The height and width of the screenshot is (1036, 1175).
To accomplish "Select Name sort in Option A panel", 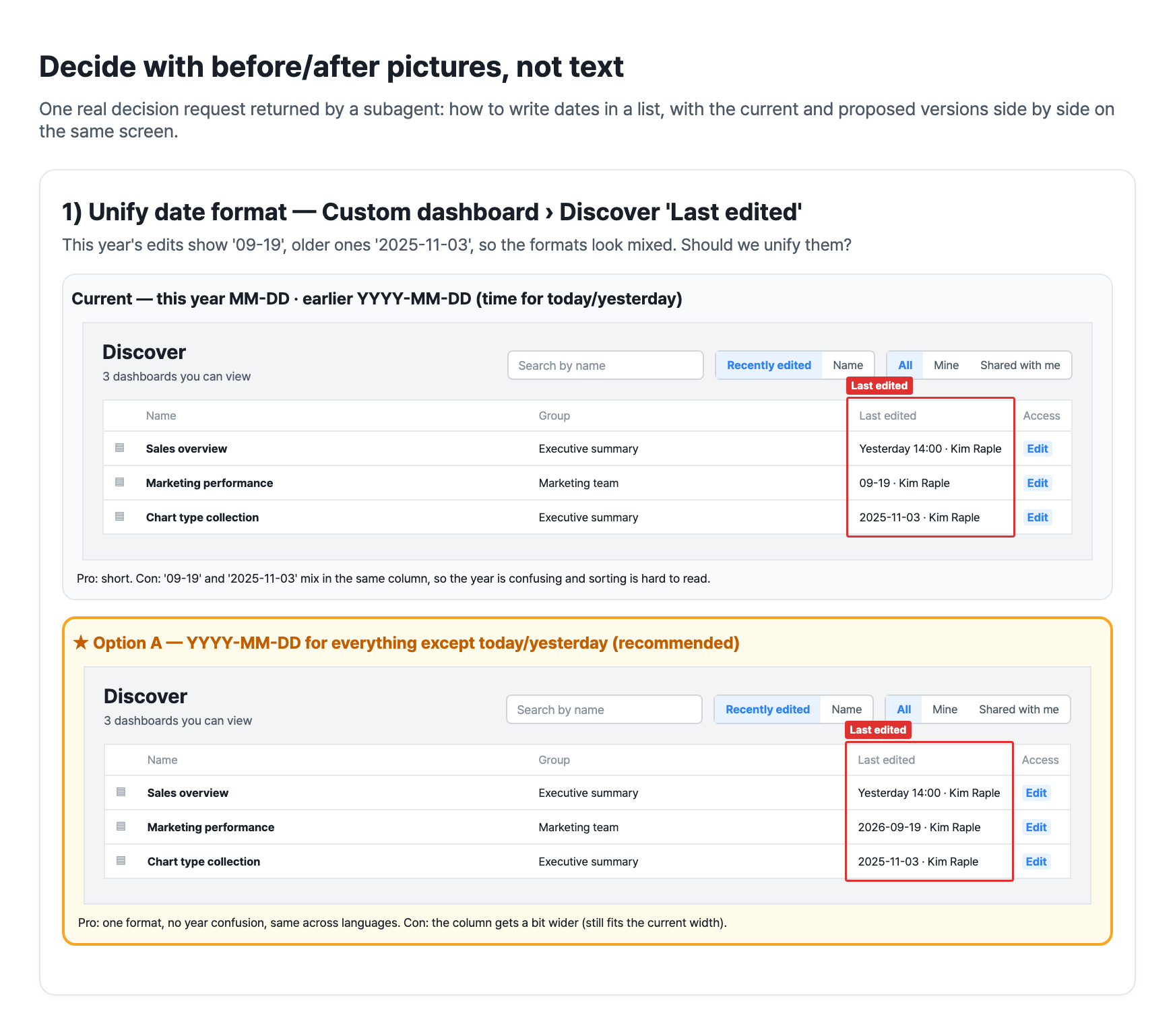I will pos(846,709).
